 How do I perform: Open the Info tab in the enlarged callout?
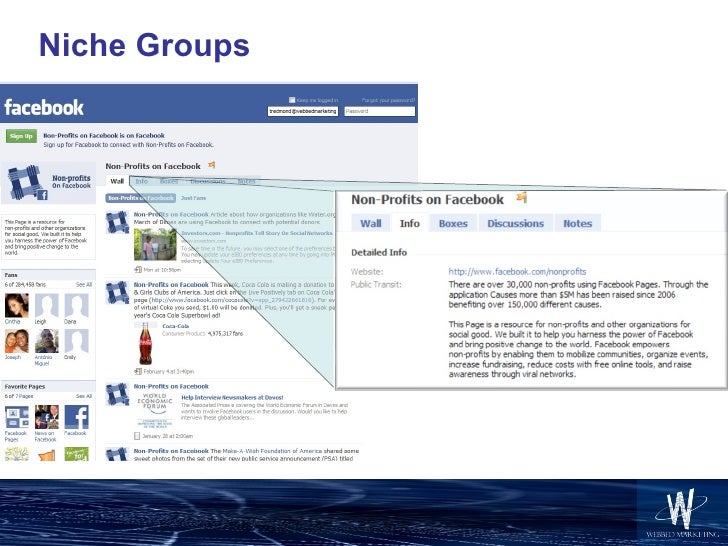pyautogui.click(x=410, y=223)
